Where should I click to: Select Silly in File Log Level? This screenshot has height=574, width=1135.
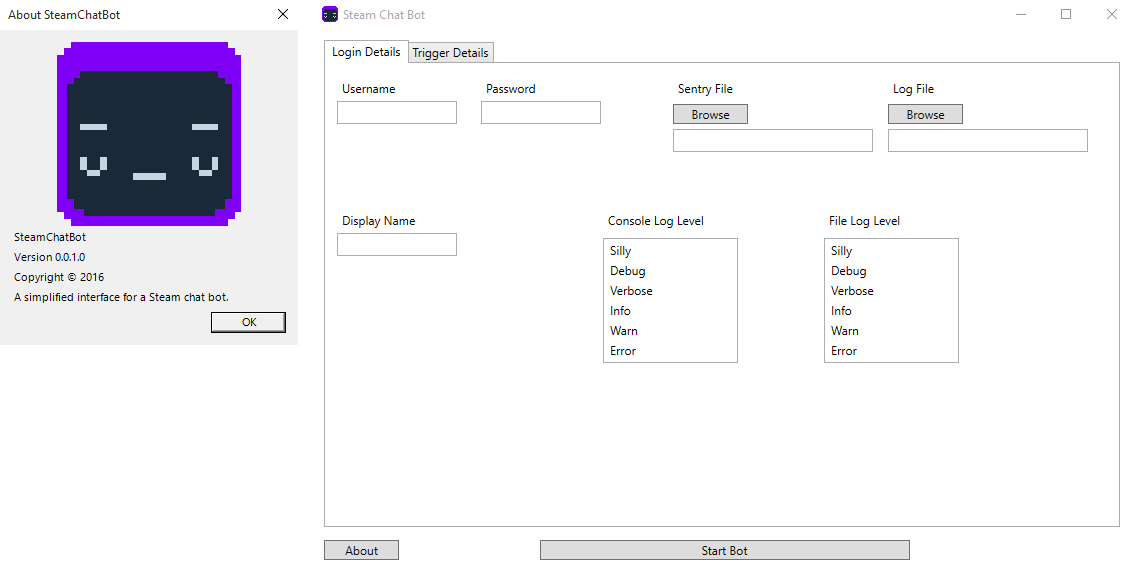(x=891, y=251)
